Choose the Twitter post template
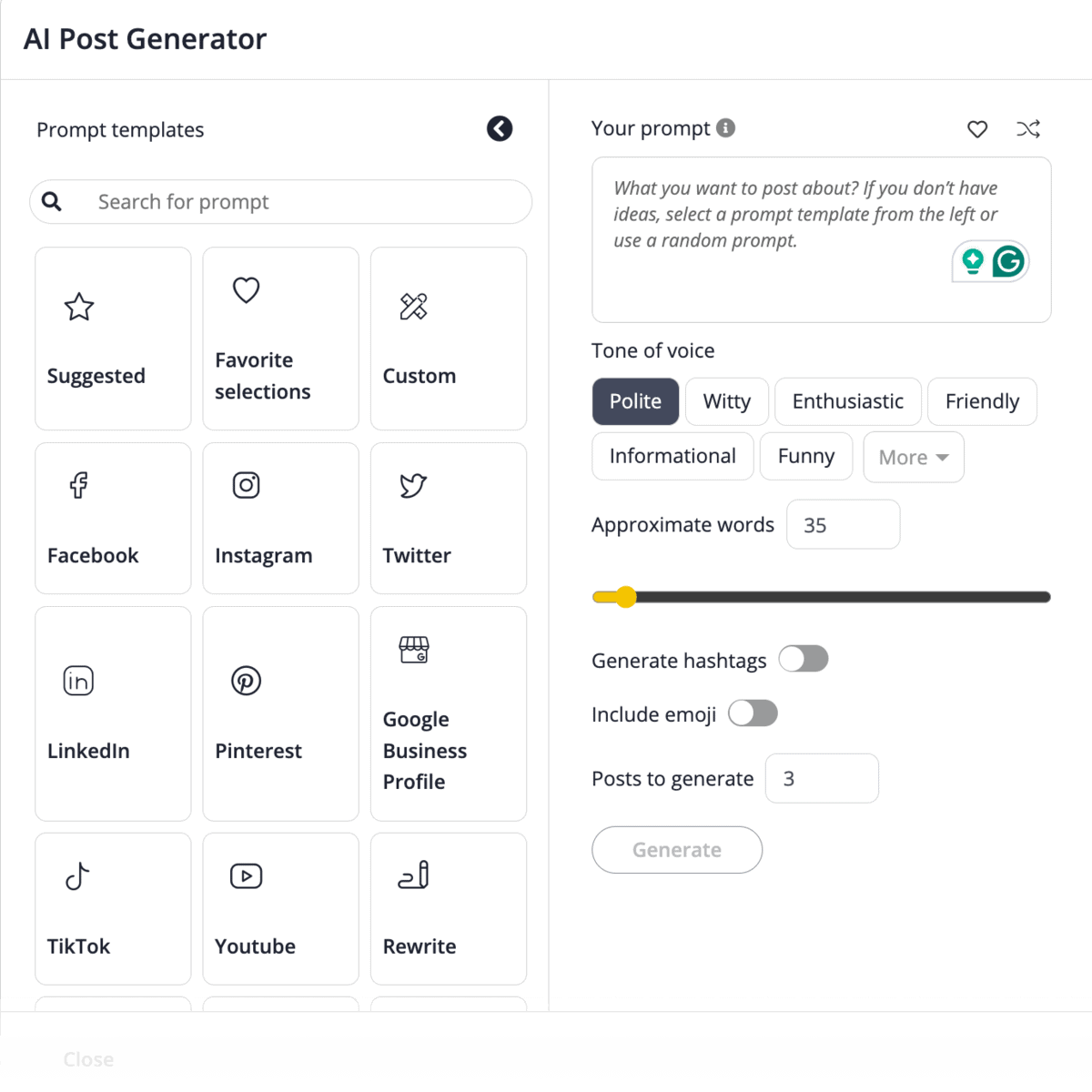This screenshot has width=1092, height=1092. [448, 518]
